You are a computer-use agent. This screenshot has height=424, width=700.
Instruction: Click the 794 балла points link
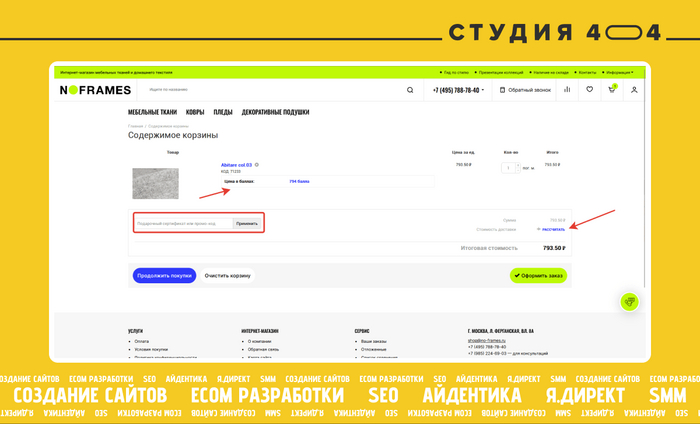click(299, 182)
